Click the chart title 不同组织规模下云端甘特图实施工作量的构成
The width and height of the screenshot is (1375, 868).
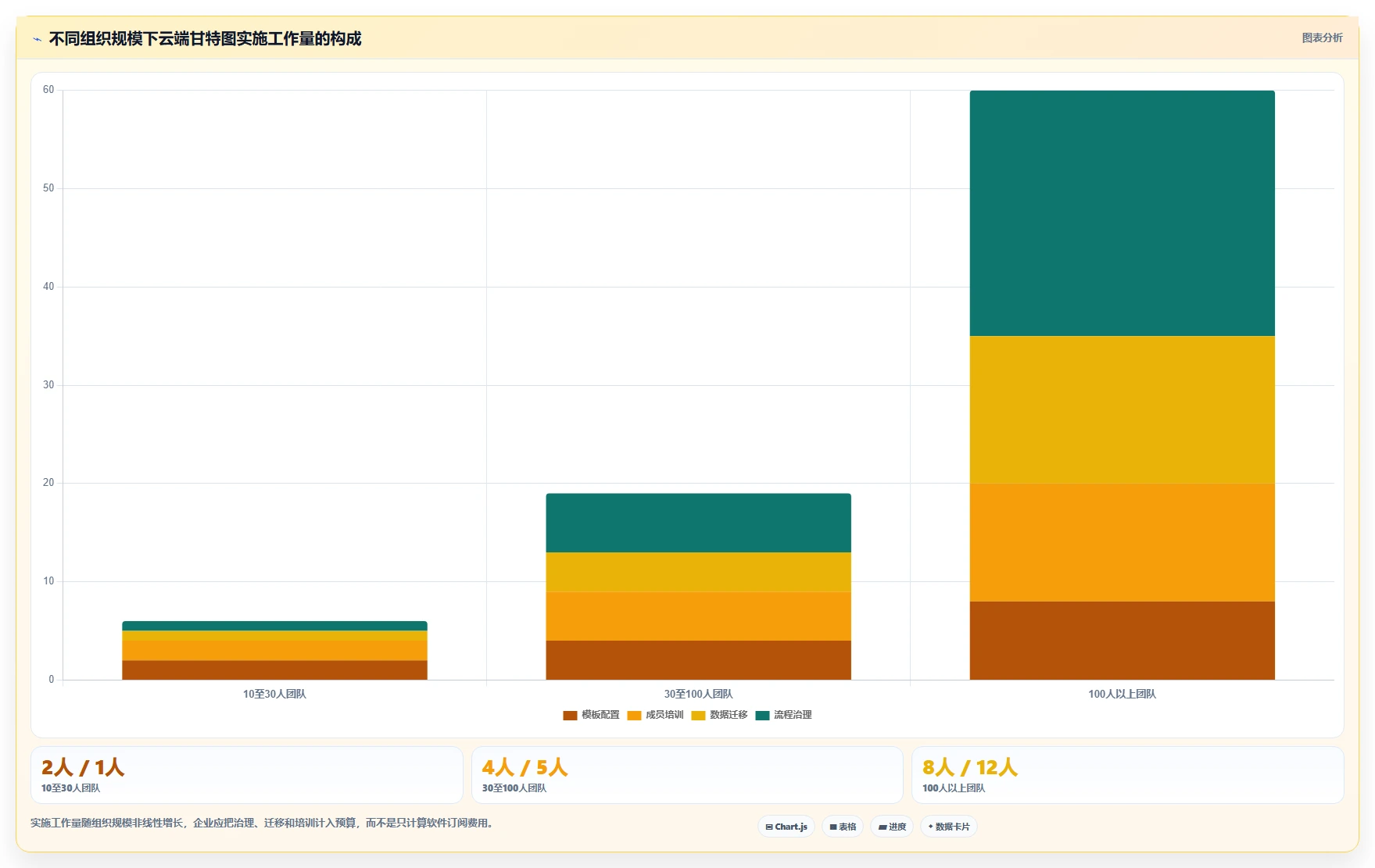tap(205, 38)
